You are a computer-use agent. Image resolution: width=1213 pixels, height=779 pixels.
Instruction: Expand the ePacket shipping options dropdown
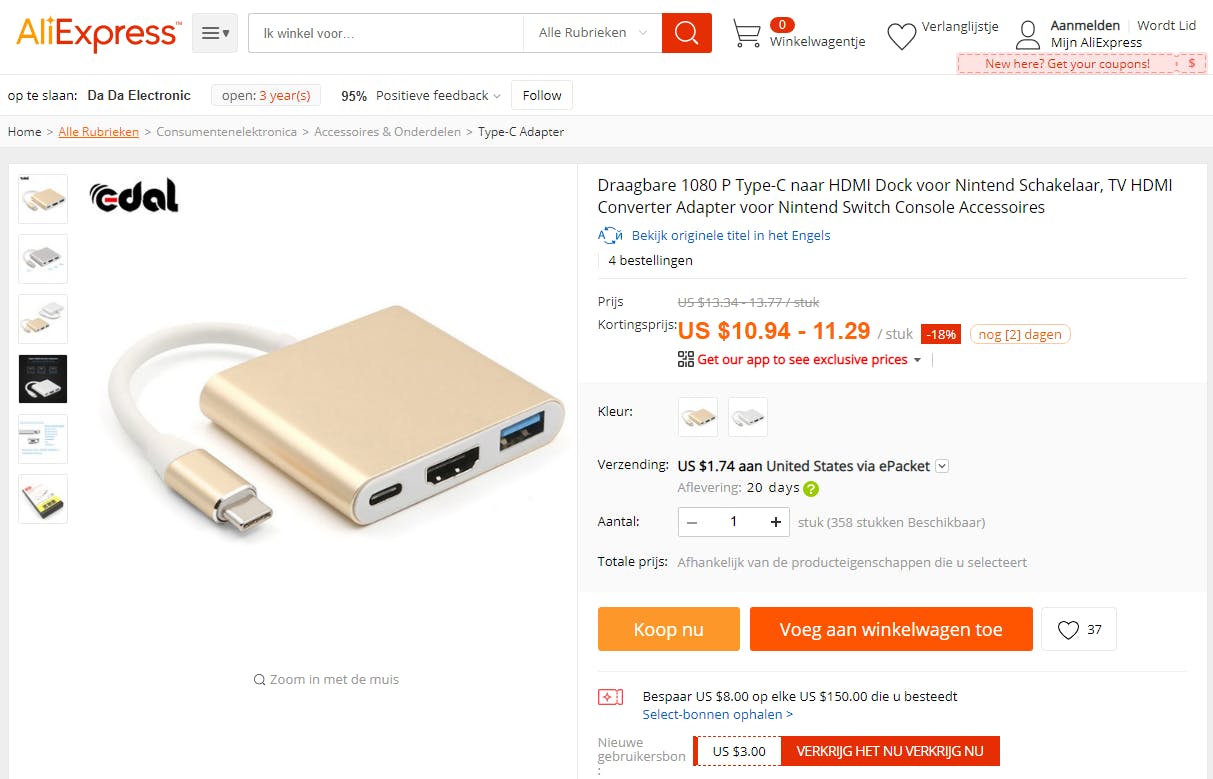pyautogui.click(x=941, y=465)
